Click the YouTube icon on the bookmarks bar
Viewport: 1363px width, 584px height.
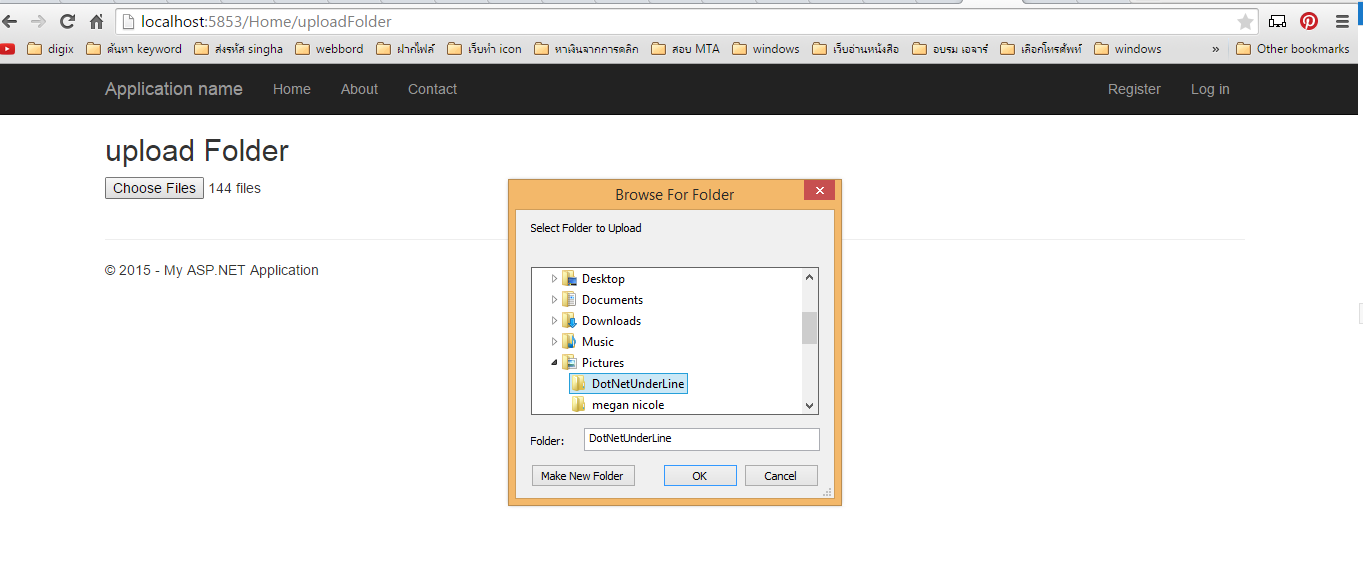(8, 48)
